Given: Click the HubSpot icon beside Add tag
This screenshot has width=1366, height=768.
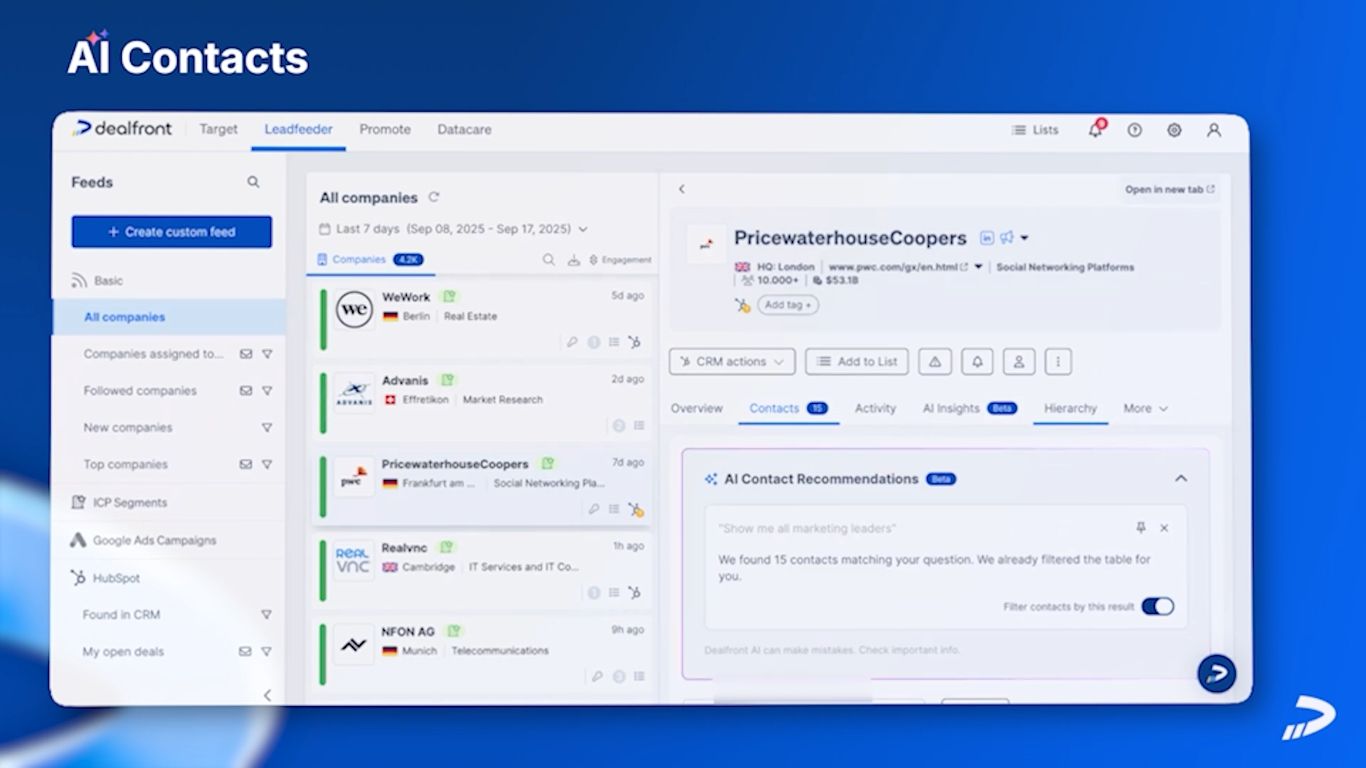Looking at the screenshot, I should (x=742, y=305).
